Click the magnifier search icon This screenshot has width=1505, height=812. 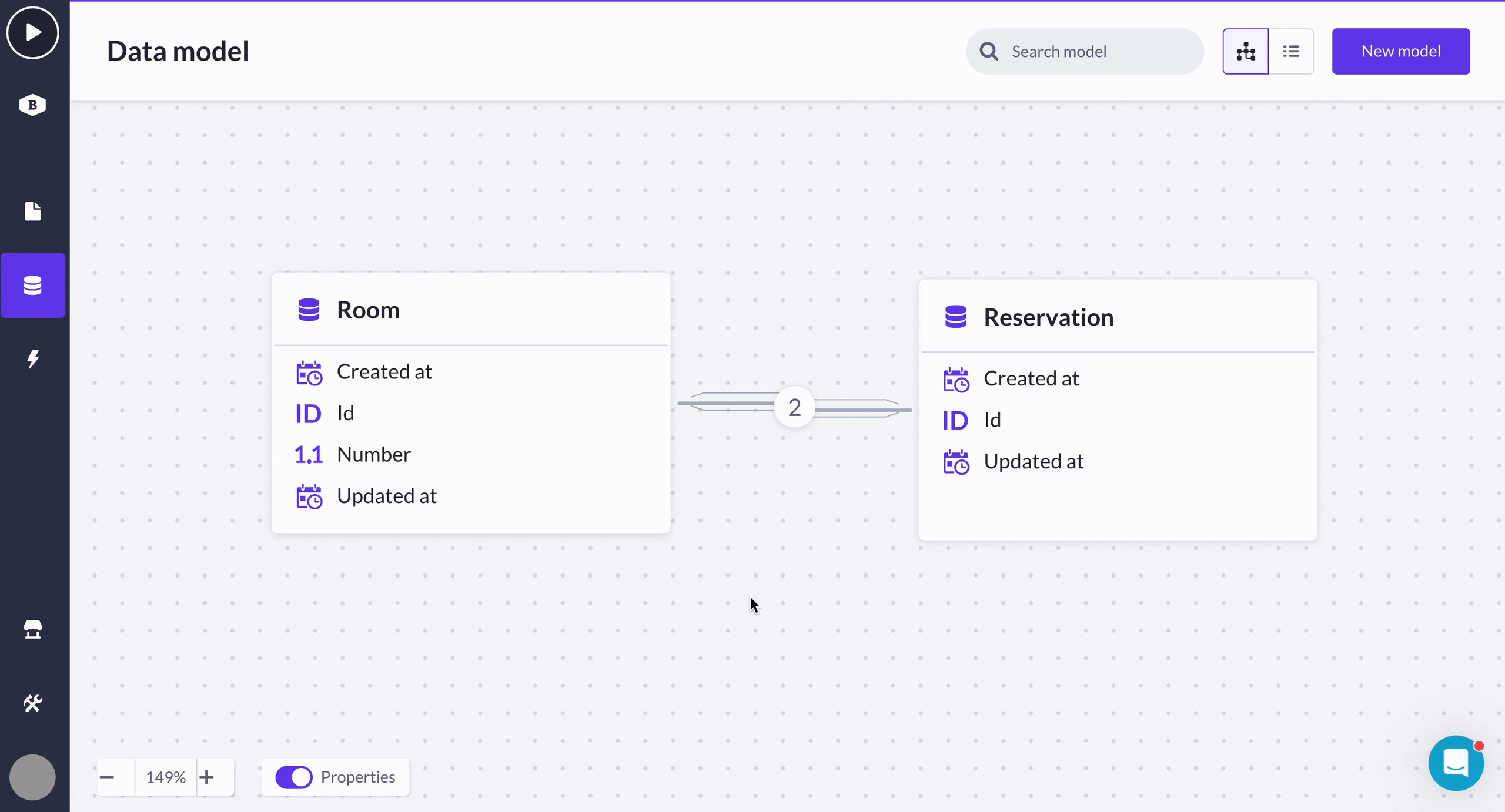click(x=989, y=52)
